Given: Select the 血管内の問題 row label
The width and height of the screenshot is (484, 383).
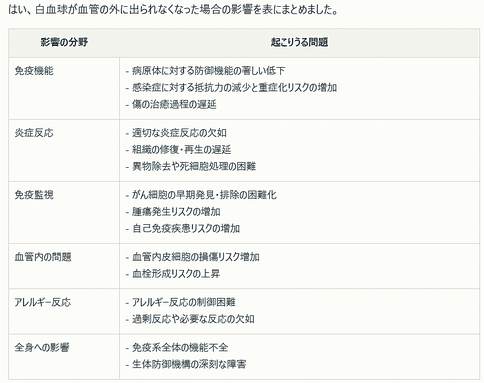Looking at the screenshot, I should 43,257.
